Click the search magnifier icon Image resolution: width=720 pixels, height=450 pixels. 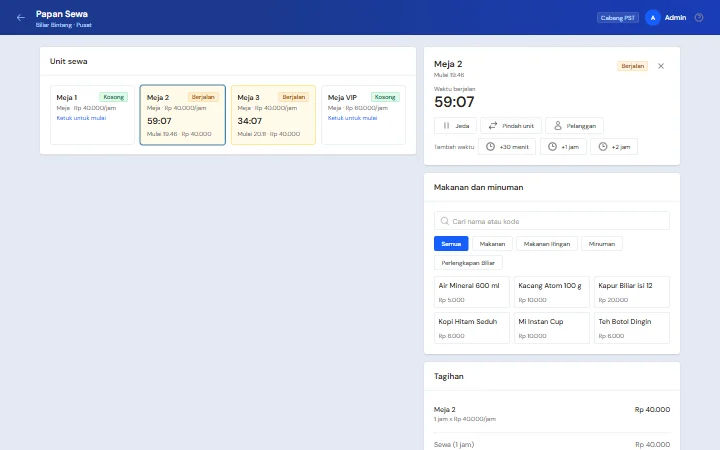[444, 221]
